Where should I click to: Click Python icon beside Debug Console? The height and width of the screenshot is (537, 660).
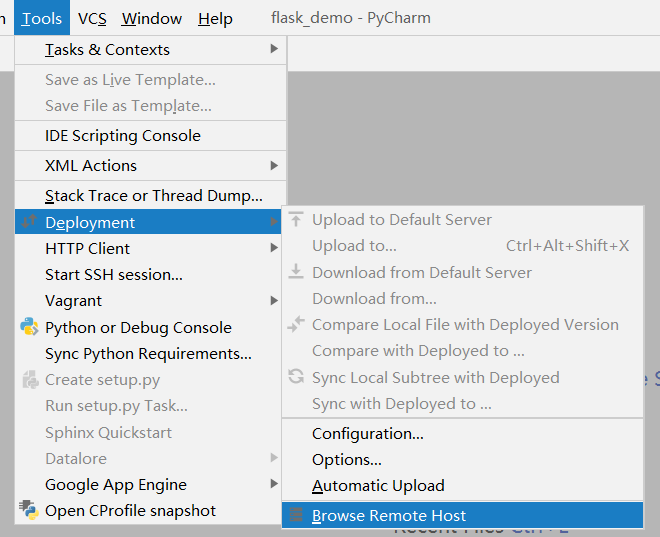pyautogui.click(x=29, y=327)
